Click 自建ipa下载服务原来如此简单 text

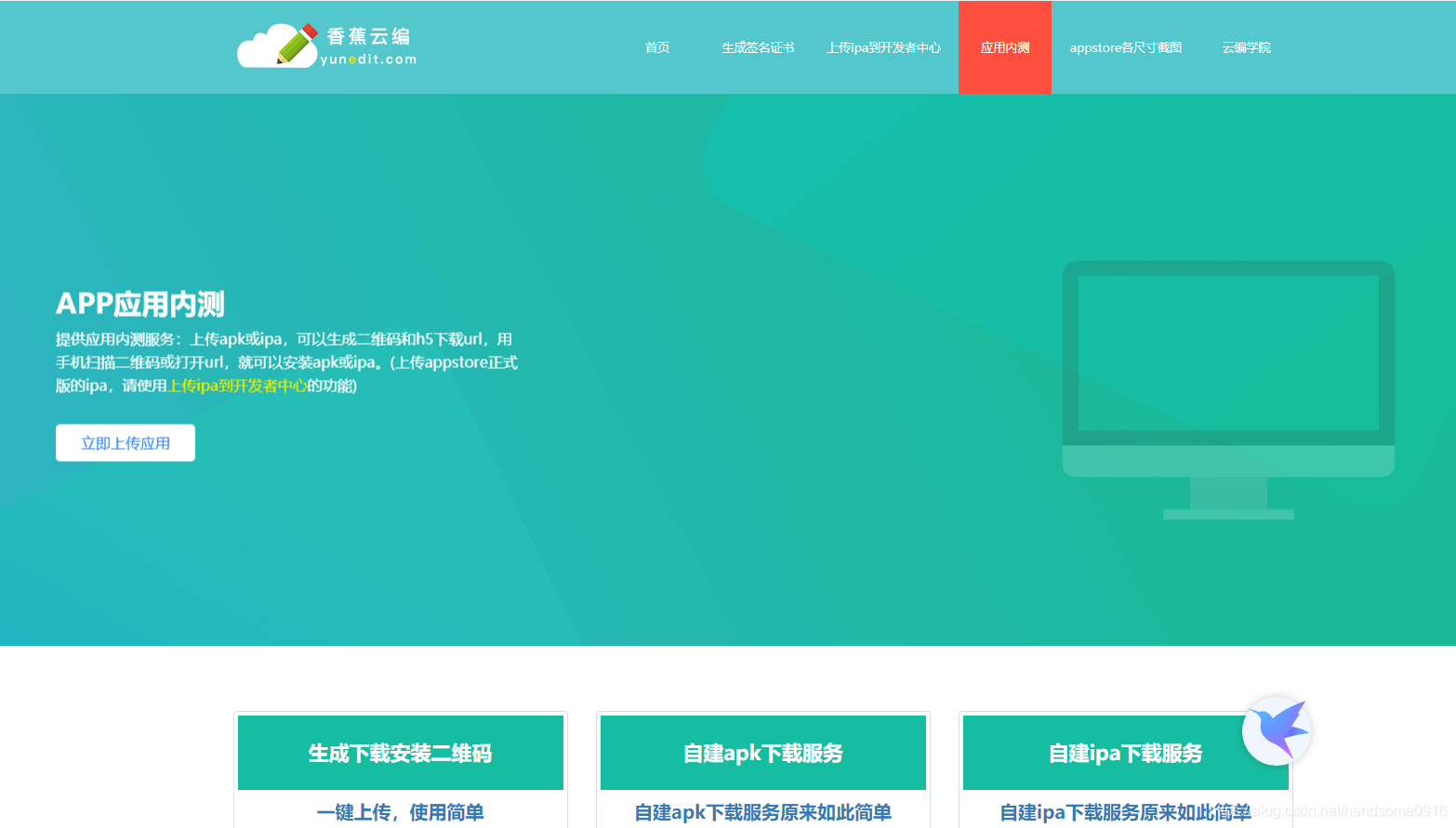coord(1126,813)
